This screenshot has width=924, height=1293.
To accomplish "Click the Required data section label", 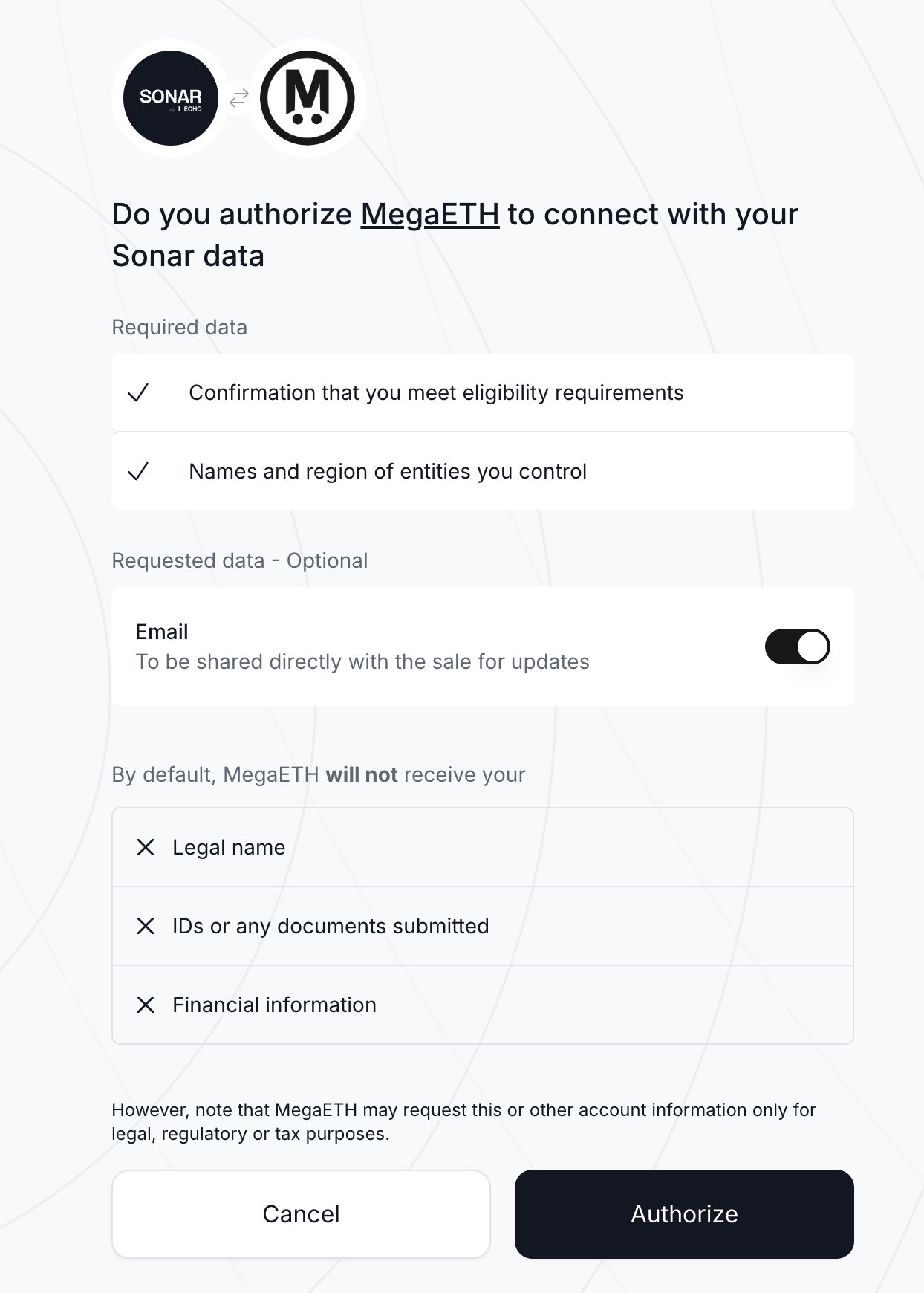I will [x=180, y=328].
